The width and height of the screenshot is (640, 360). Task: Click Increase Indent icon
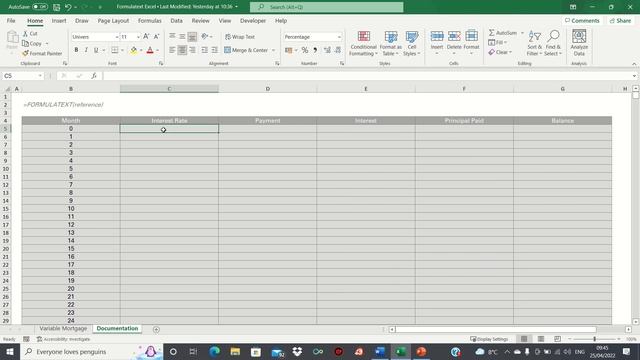coord(215,50)
